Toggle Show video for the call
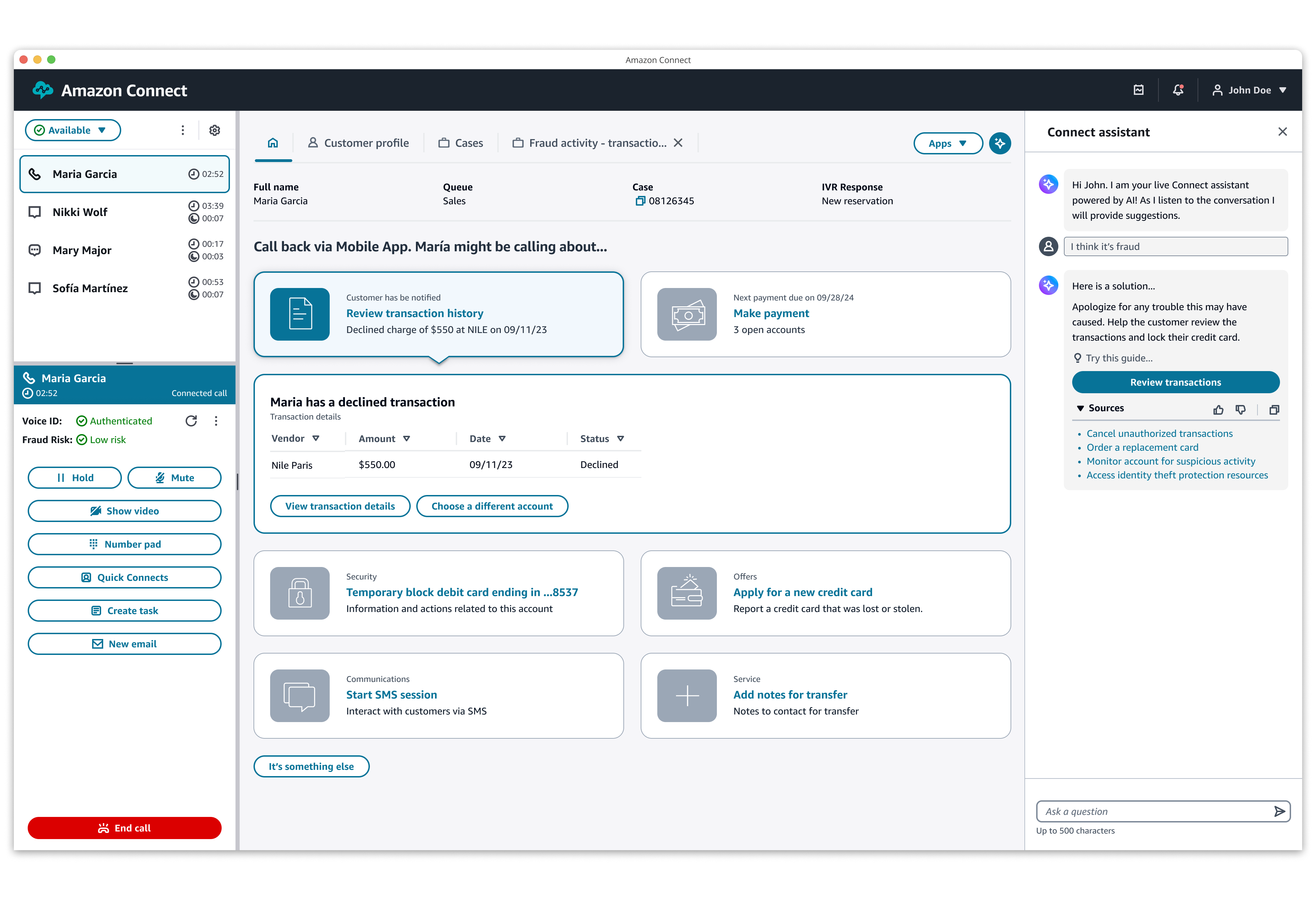Screen dimensions: 1316x900 click(125, 511)
